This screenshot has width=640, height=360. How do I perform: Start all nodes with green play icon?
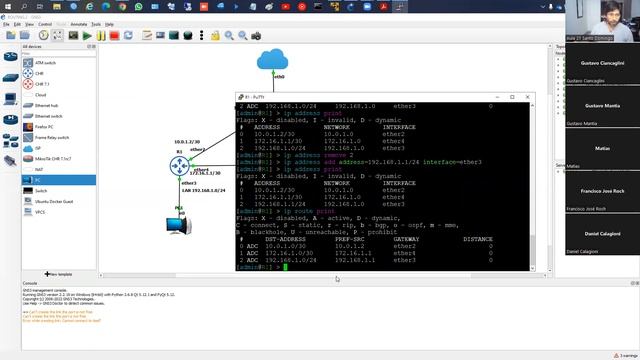click(x=87, y=36)
